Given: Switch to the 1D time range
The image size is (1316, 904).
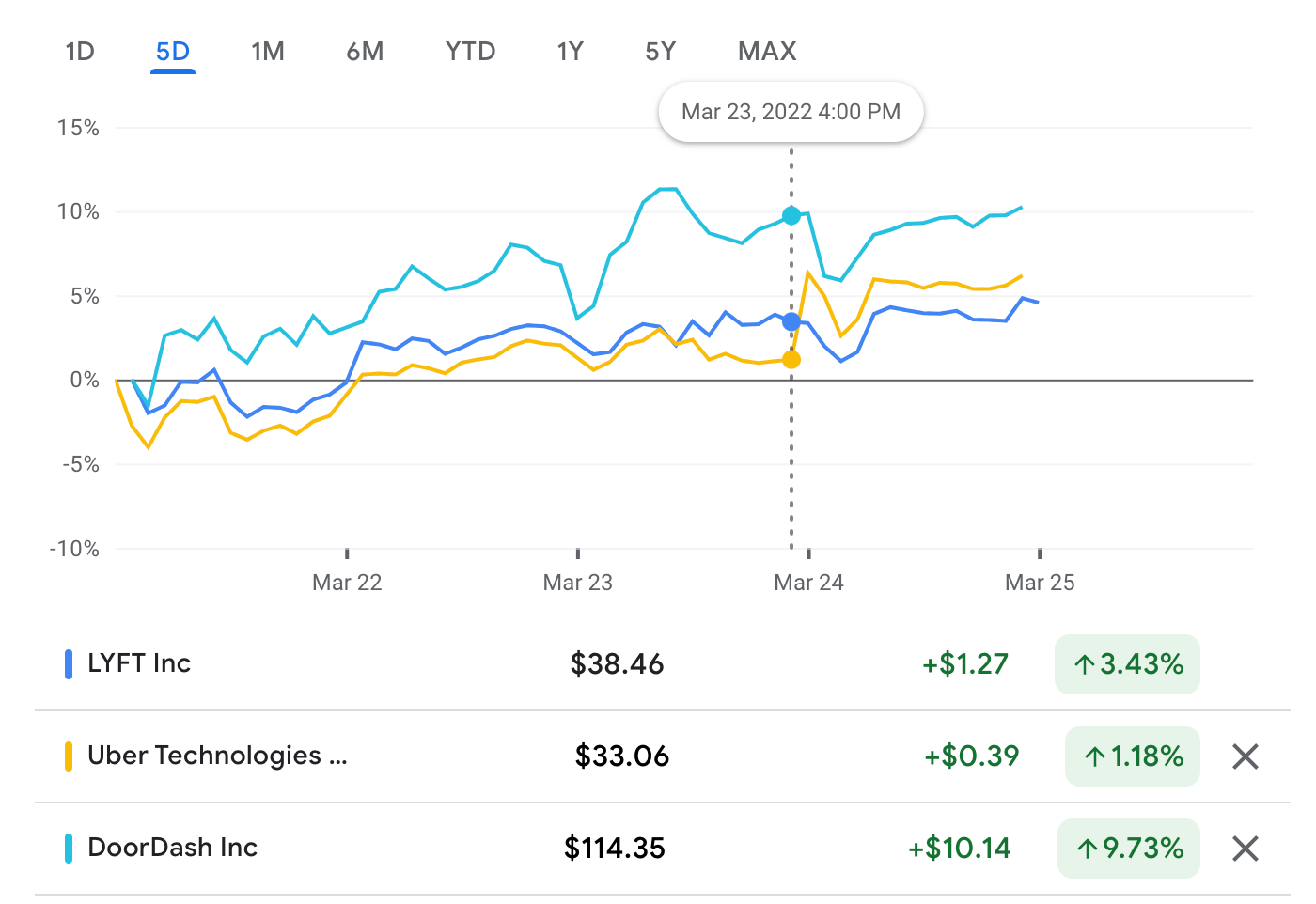Looking at the screenshot, I should tap(80, 51).
